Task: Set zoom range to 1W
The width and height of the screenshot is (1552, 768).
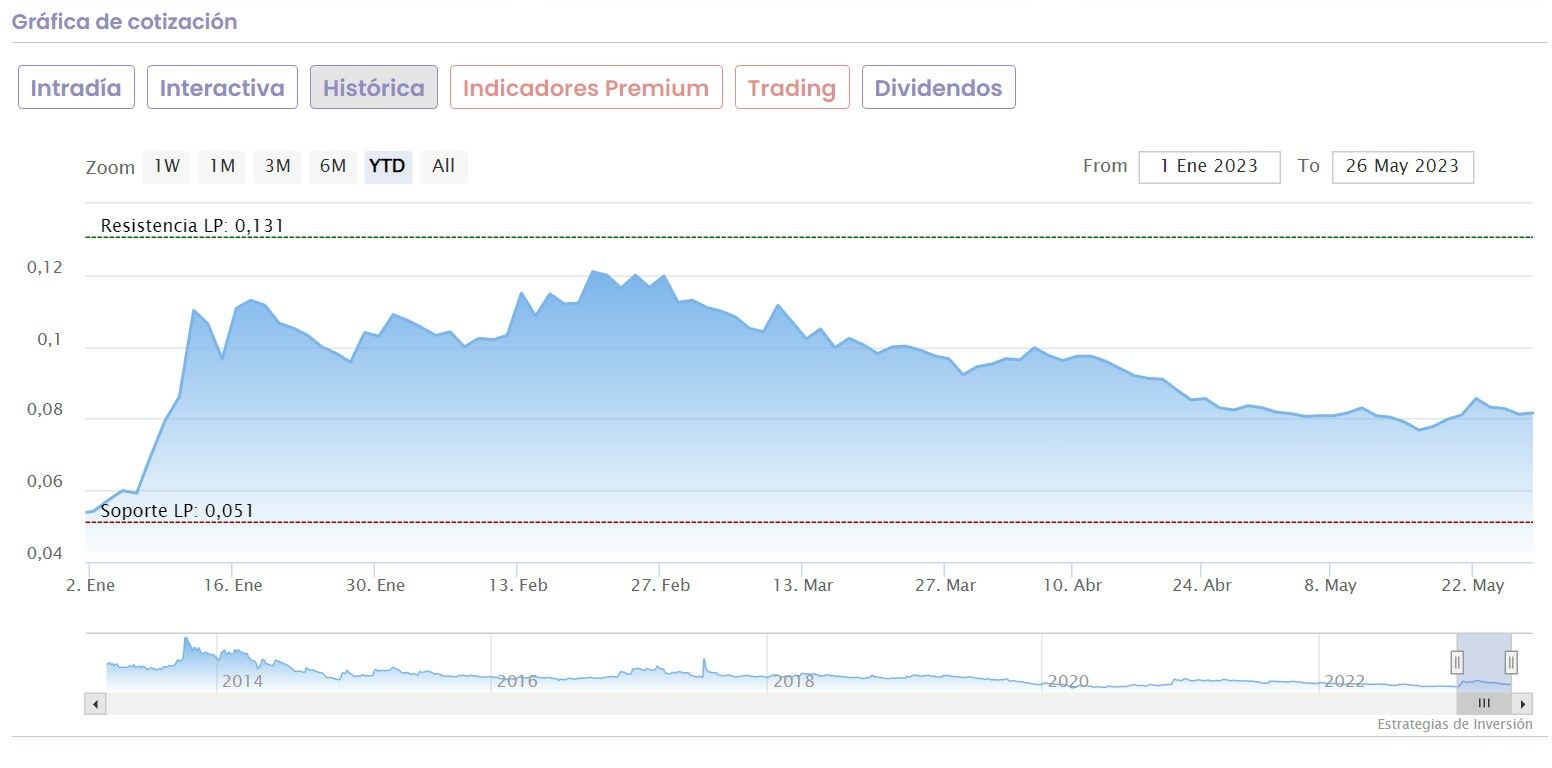Action: pyautogui.click(x=167, y=166)
